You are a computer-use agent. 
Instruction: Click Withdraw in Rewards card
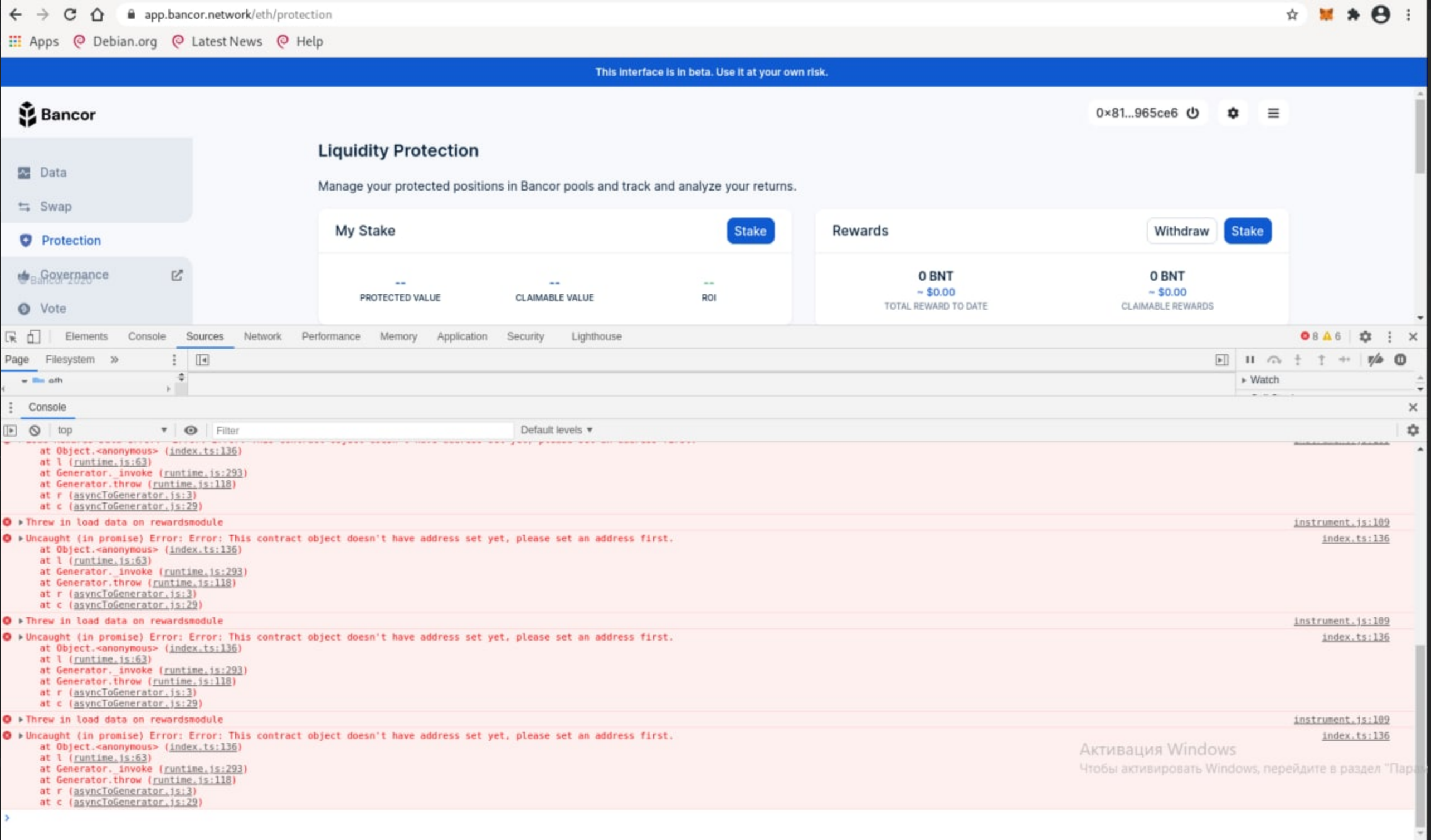pos(1181,231)
